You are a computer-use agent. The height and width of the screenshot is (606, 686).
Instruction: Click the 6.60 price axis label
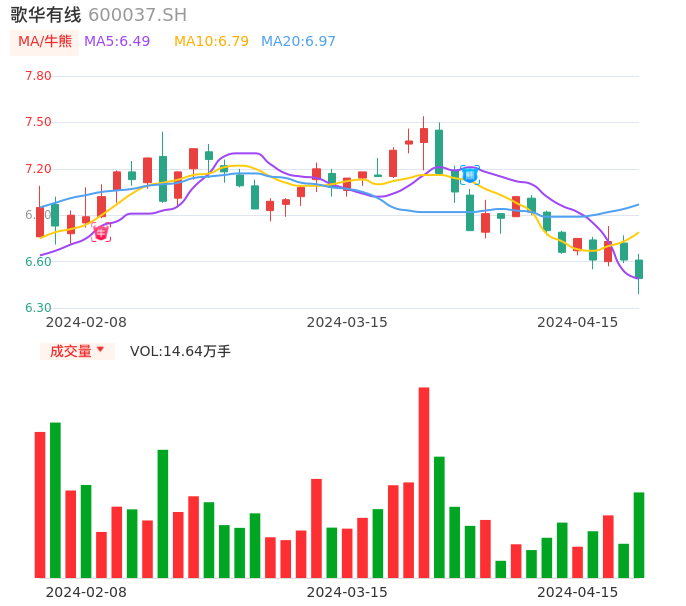(x=38, y=262)
